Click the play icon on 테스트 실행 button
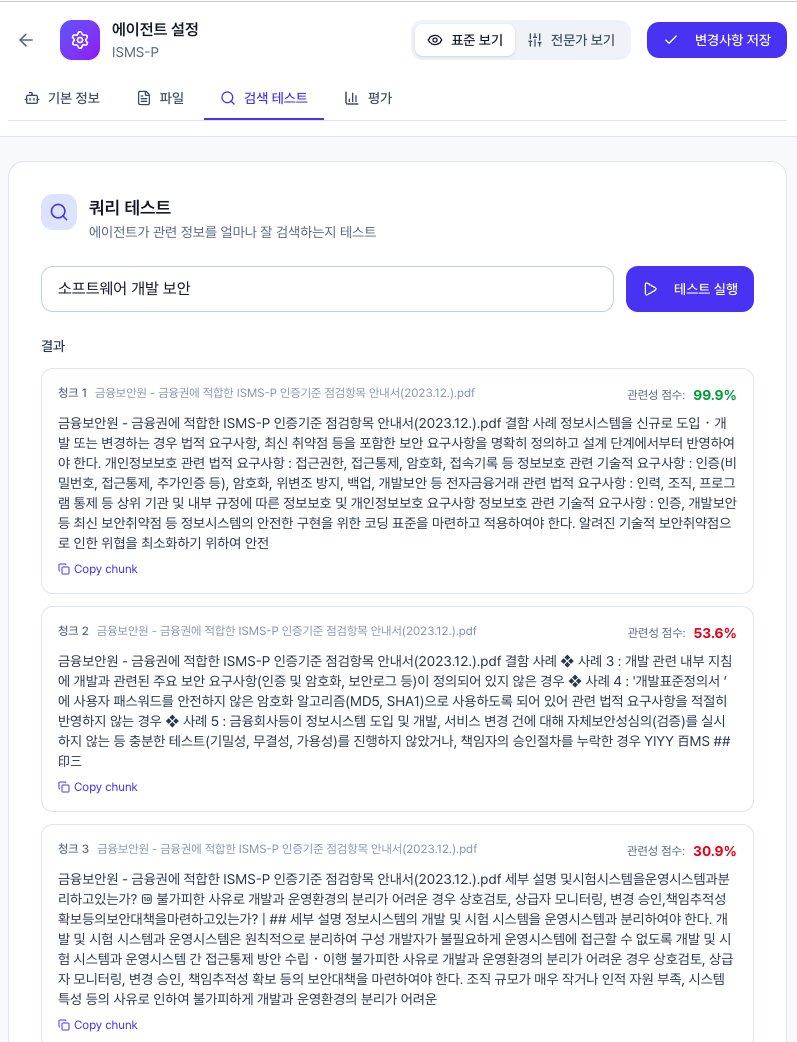The width and height of the screenshot is (797, 1042). 651,288
